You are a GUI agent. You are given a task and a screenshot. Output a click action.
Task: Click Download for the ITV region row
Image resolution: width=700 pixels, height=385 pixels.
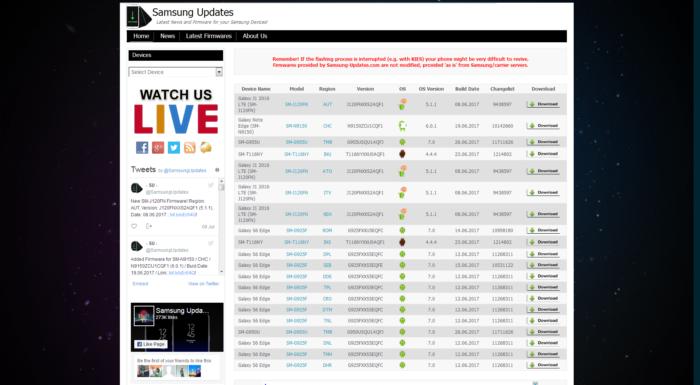pos(543,192)
